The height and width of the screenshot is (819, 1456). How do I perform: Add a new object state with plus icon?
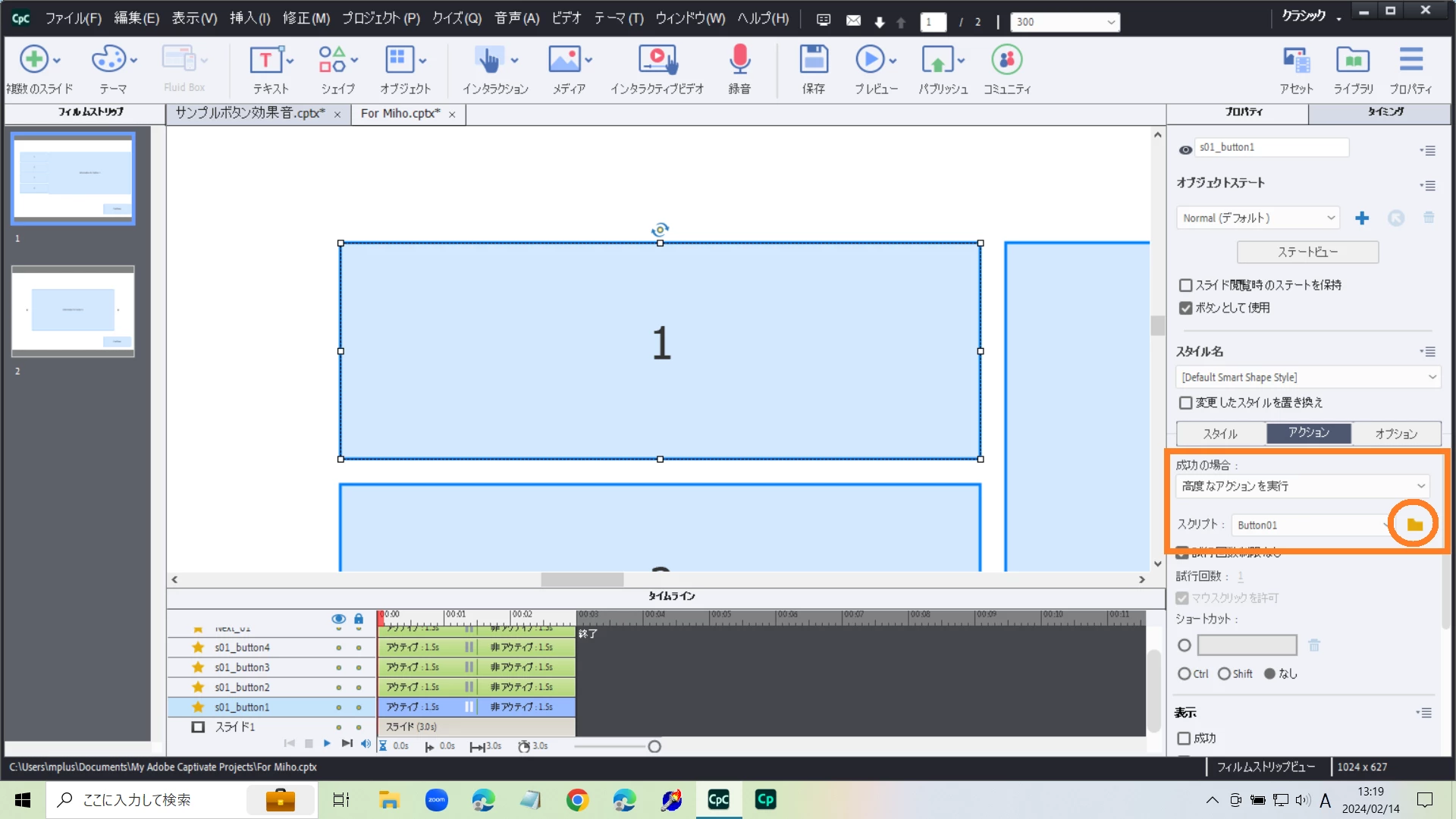[x=1362, y=218]
